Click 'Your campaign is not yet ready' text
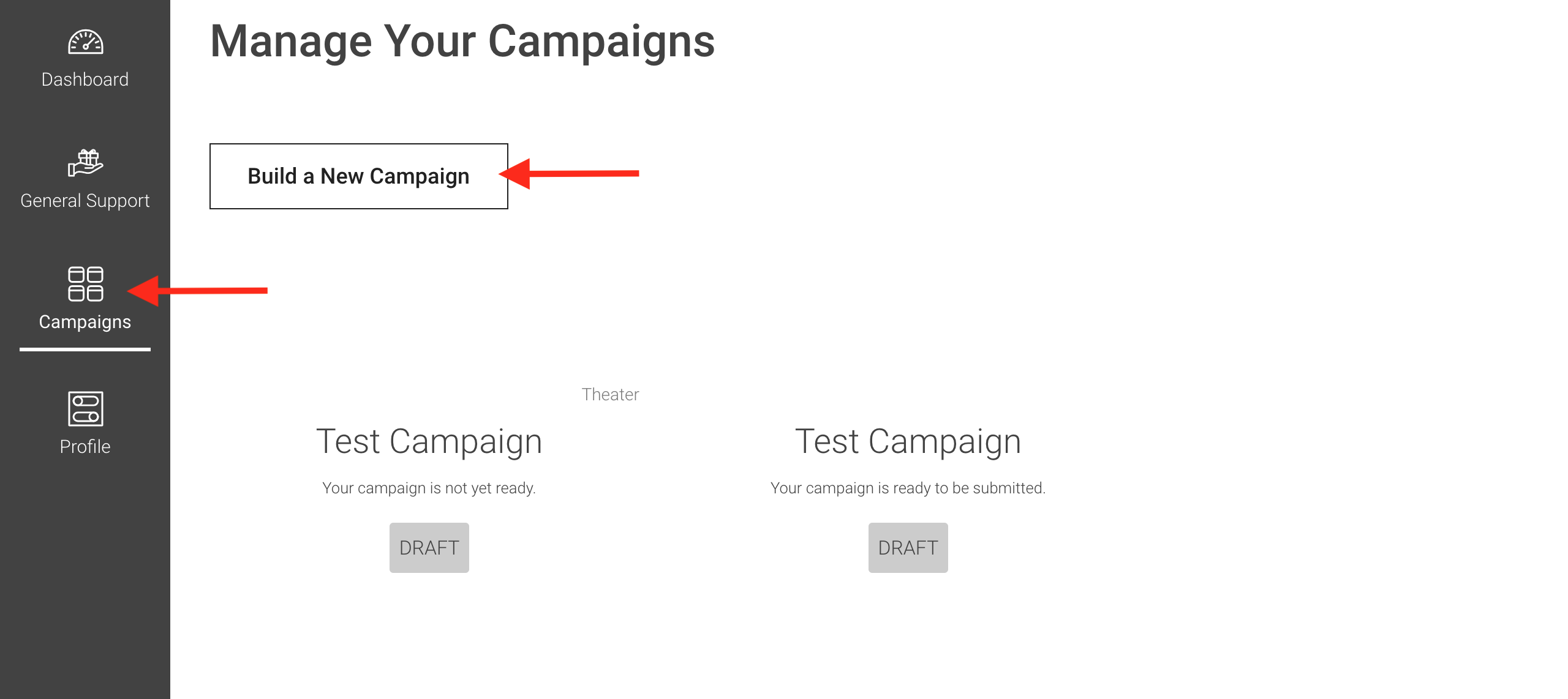 (429, 488)
